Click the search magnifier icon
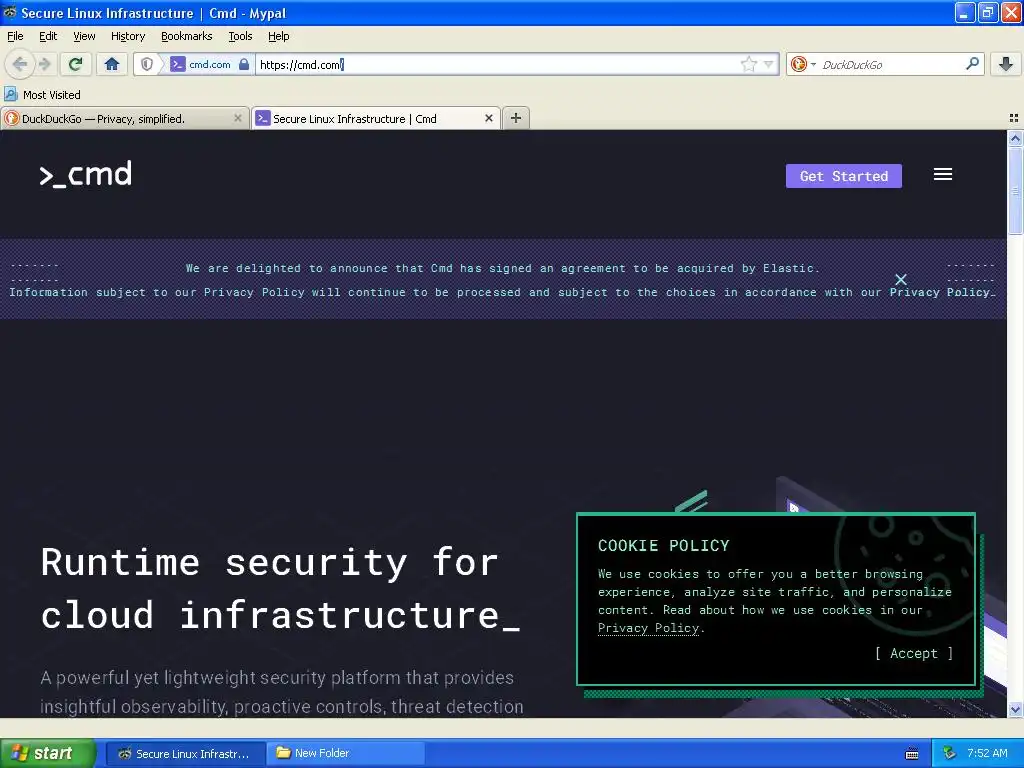The height and width of the screenshot is (768, 1024). (972, 64)
